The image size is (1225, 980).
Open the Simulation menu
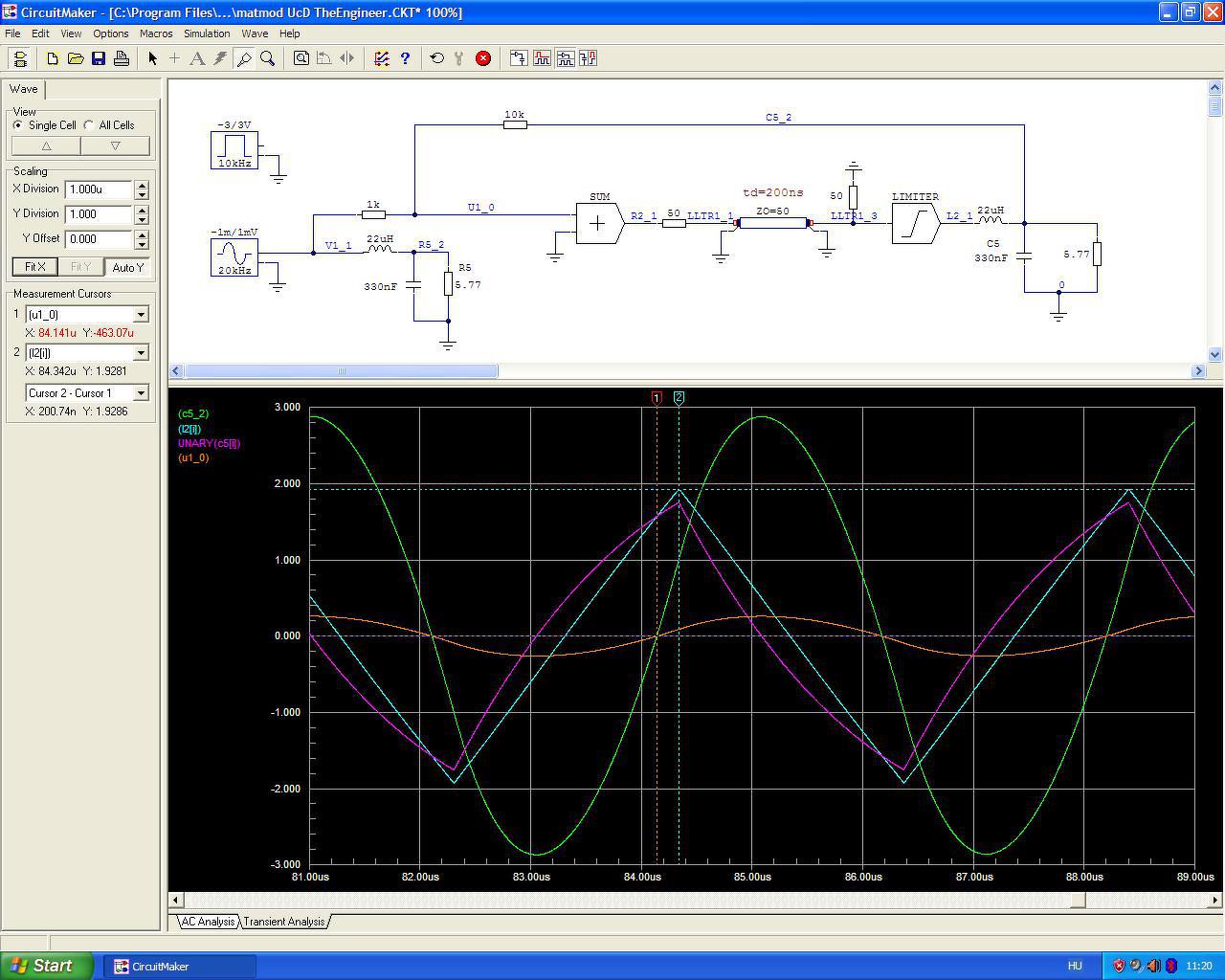coord(207,33)
